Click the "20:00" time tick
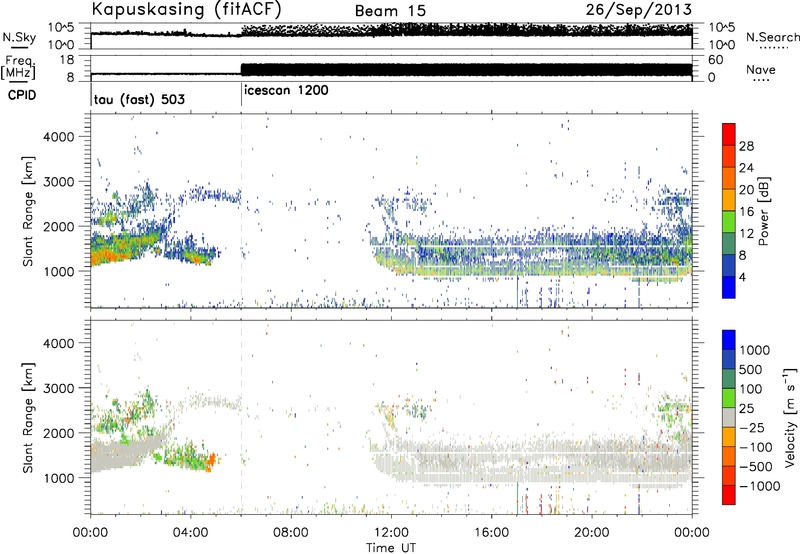The width and height of the screenshot is (800, 554). tap(591, 533)
